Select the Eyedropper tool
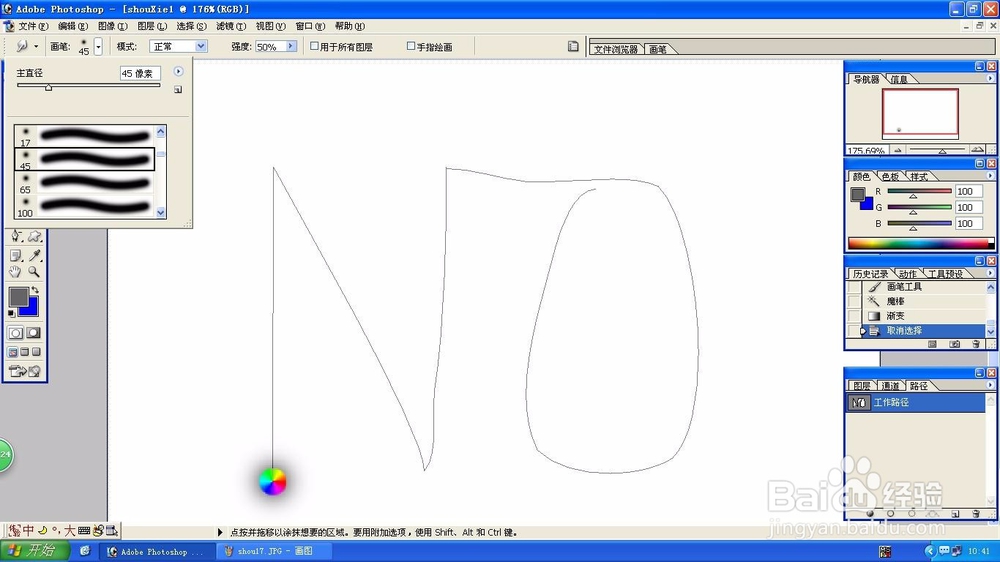This screenshot has height=562, width=1000. click(34, 255)
